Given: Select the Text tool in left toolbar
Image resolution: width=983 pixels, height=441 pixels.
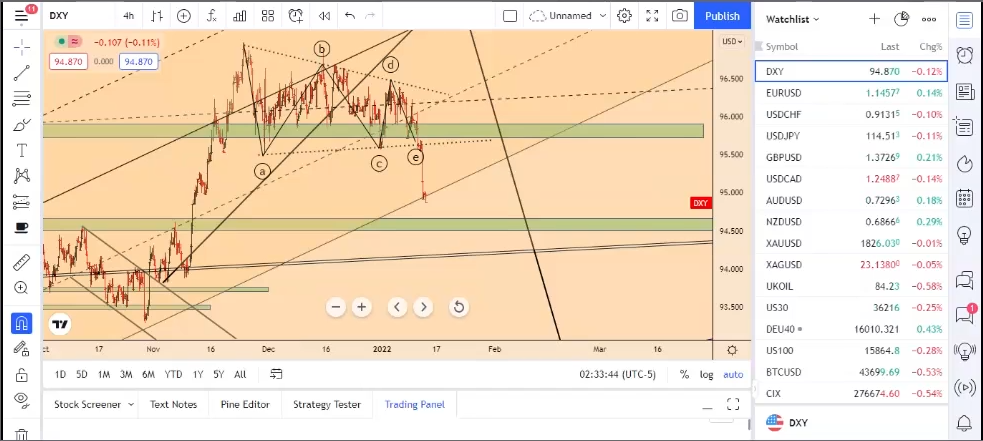Looking at the screenshot, I should 21,150.
